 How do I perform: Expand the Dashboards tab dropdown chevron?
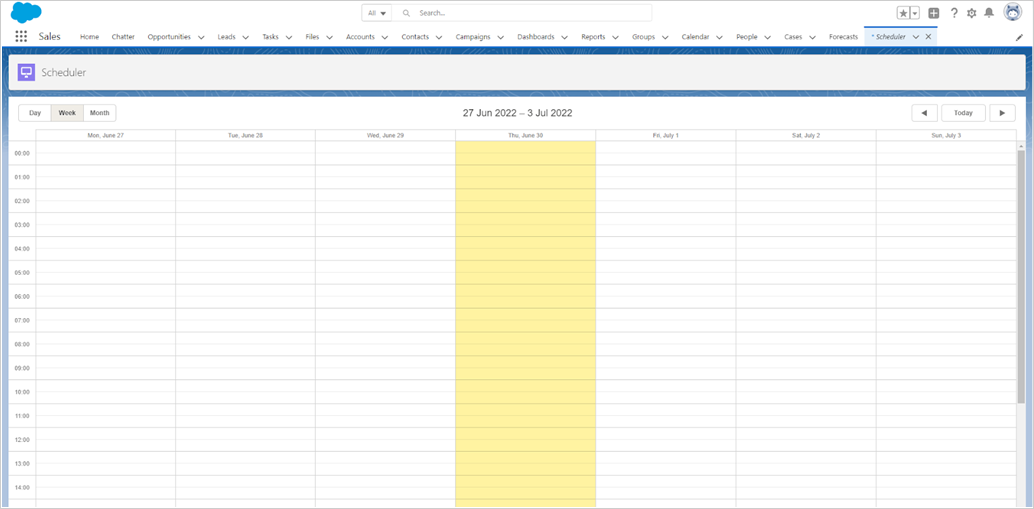click(x=565, y=37)
